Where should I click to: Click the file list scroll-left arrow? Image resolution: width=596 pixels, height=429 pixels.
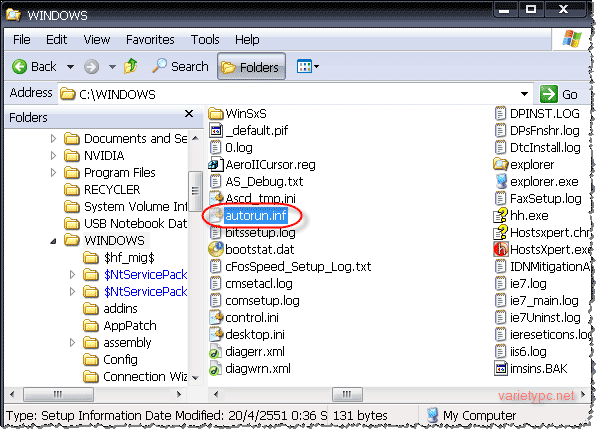(x=216, y=394)
